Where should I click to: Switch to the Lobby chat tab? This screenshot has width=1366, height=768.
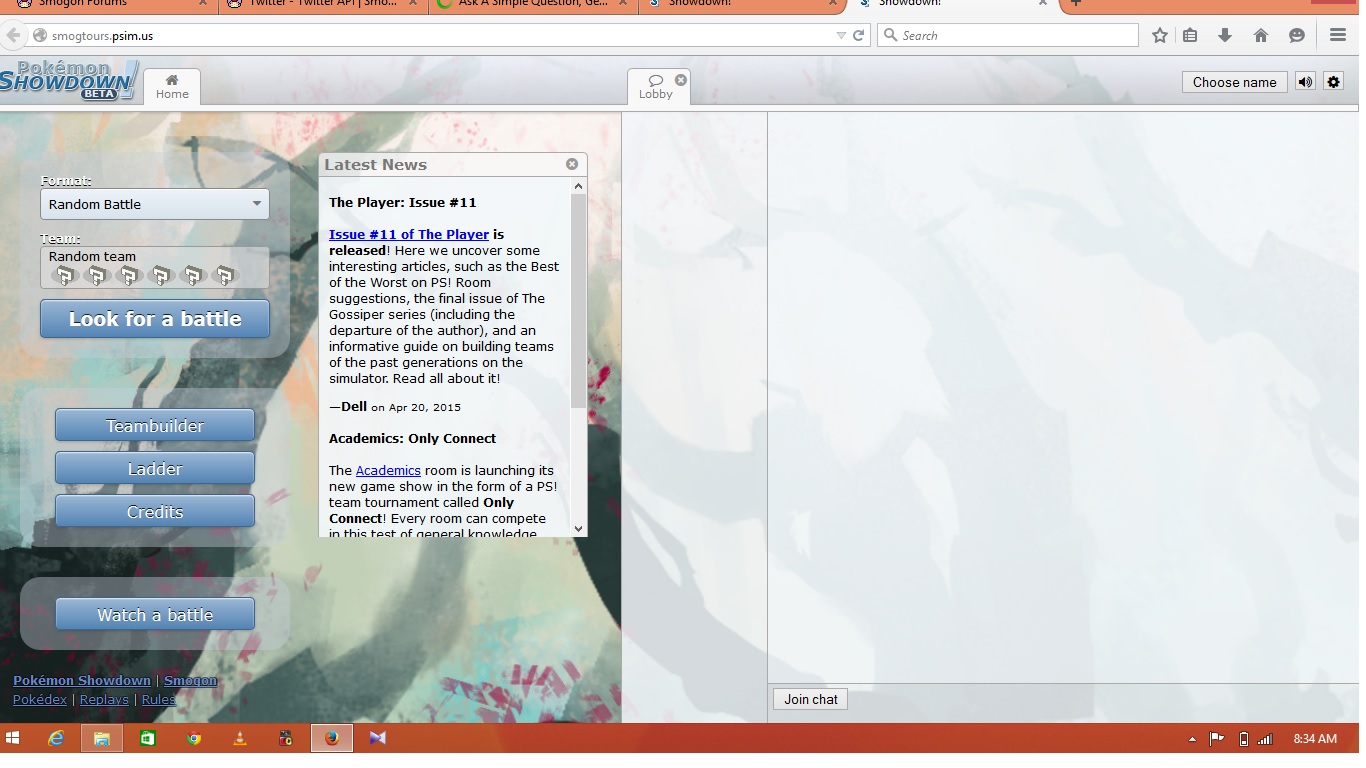tap(656, 87)
